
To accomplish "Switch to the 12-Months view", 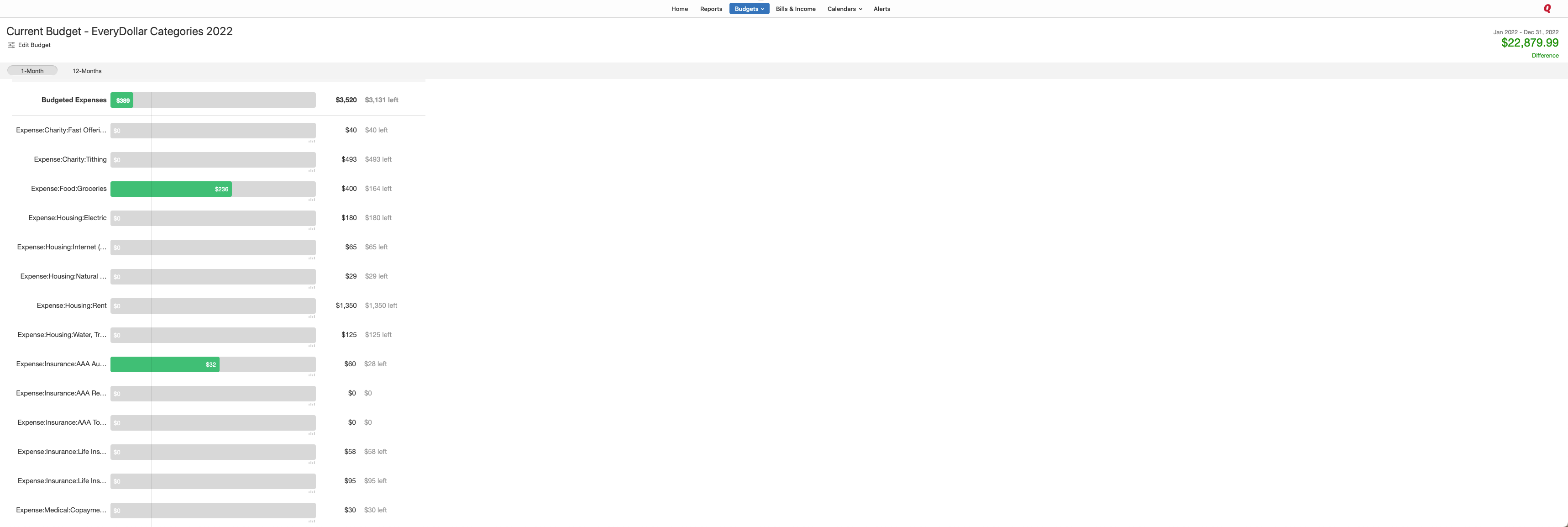I will [86, 71].
